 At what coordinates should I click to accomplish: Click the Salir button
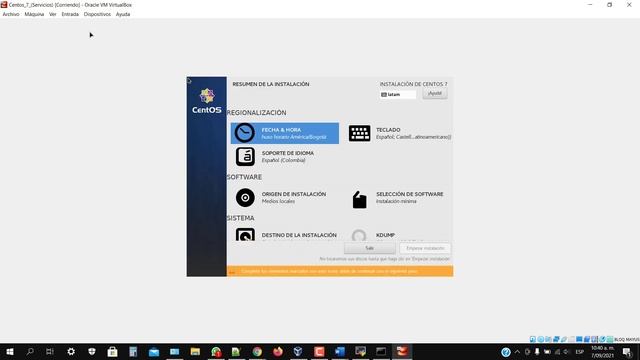pyautogui.click(x=369, y=248)
